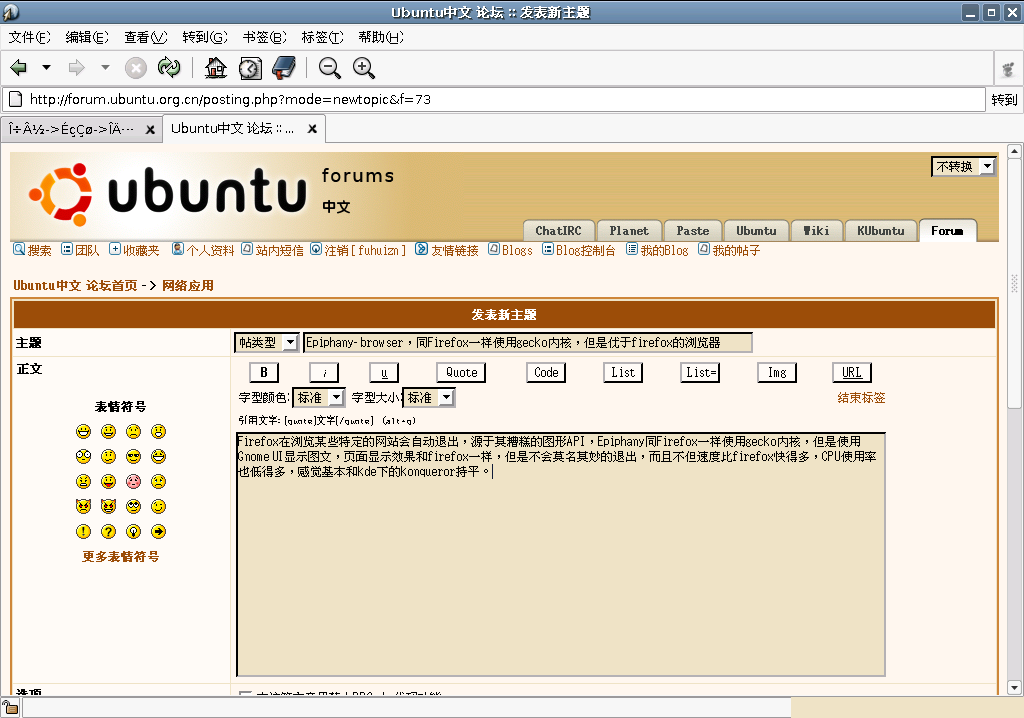Switch to the ChatIRC site tab
The width and height of the screenshot is (1024, 718).
coord(558,231)
